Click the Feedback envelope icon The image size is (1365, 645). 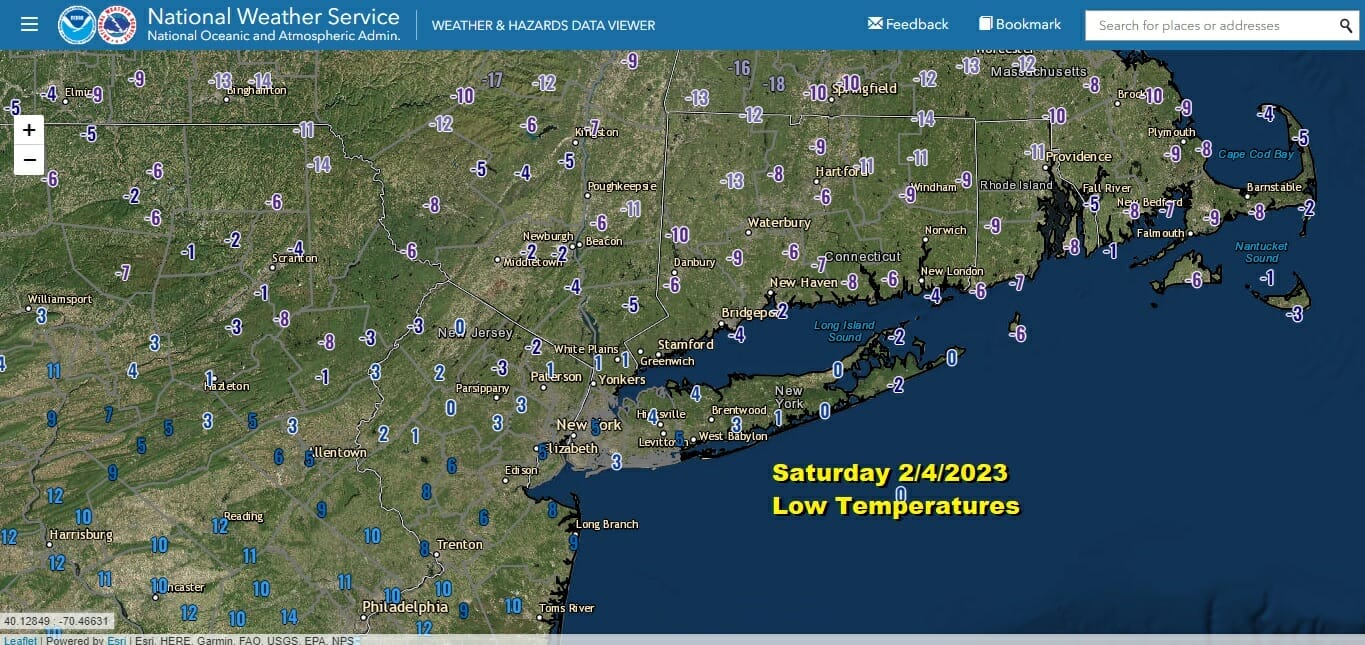coord(875,23)
